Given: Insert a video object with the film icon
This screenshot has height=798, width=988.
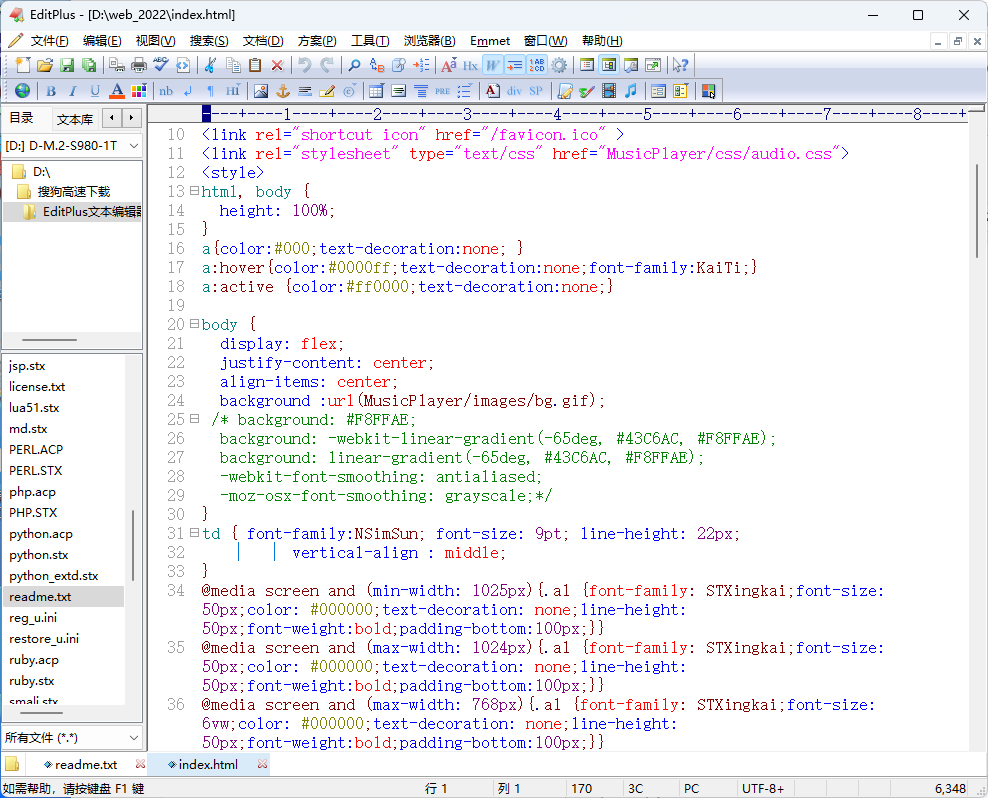Looking at the screenshot, I should tap(609, 91).
